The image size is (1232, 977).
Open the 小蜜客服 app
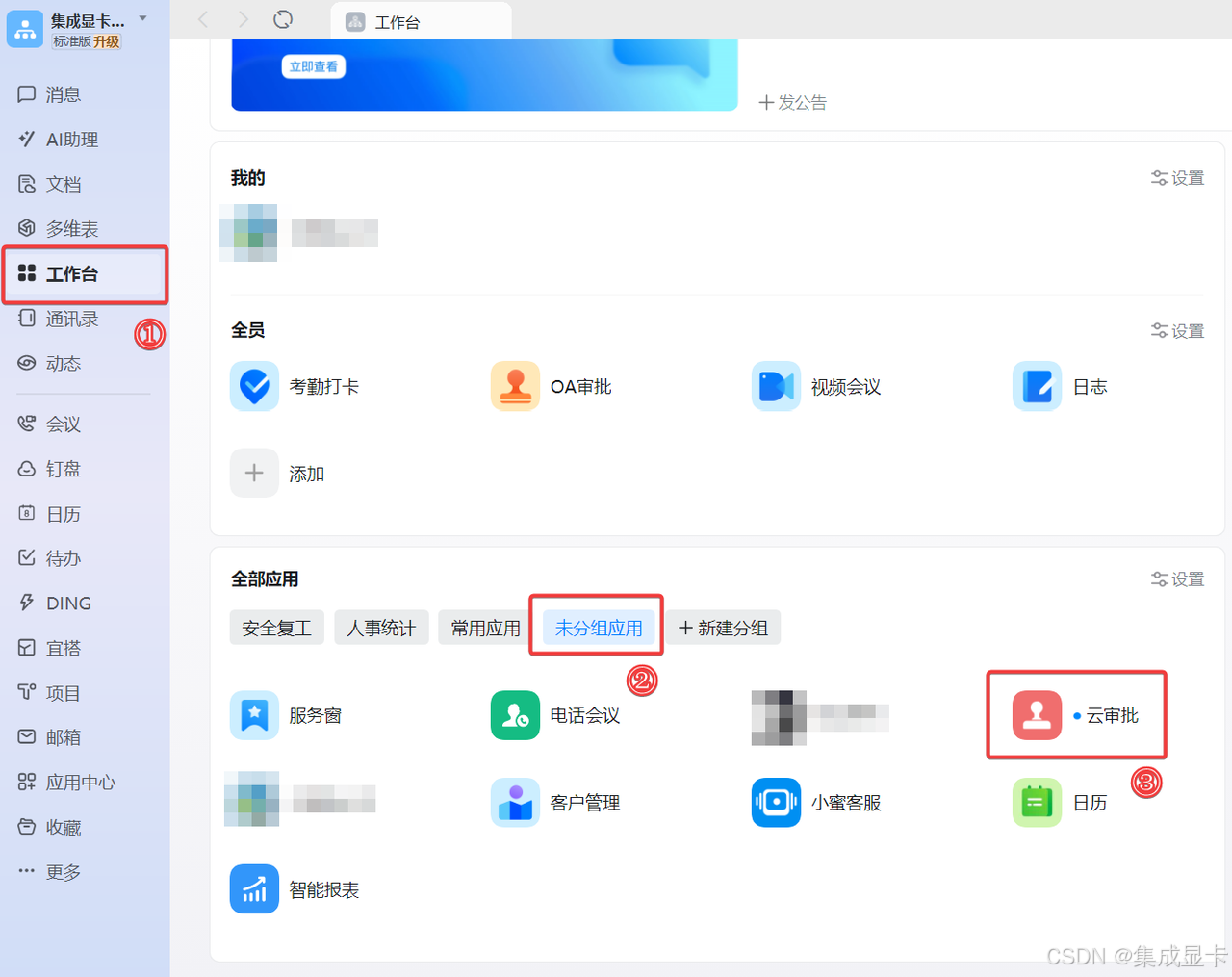point(816,803)
